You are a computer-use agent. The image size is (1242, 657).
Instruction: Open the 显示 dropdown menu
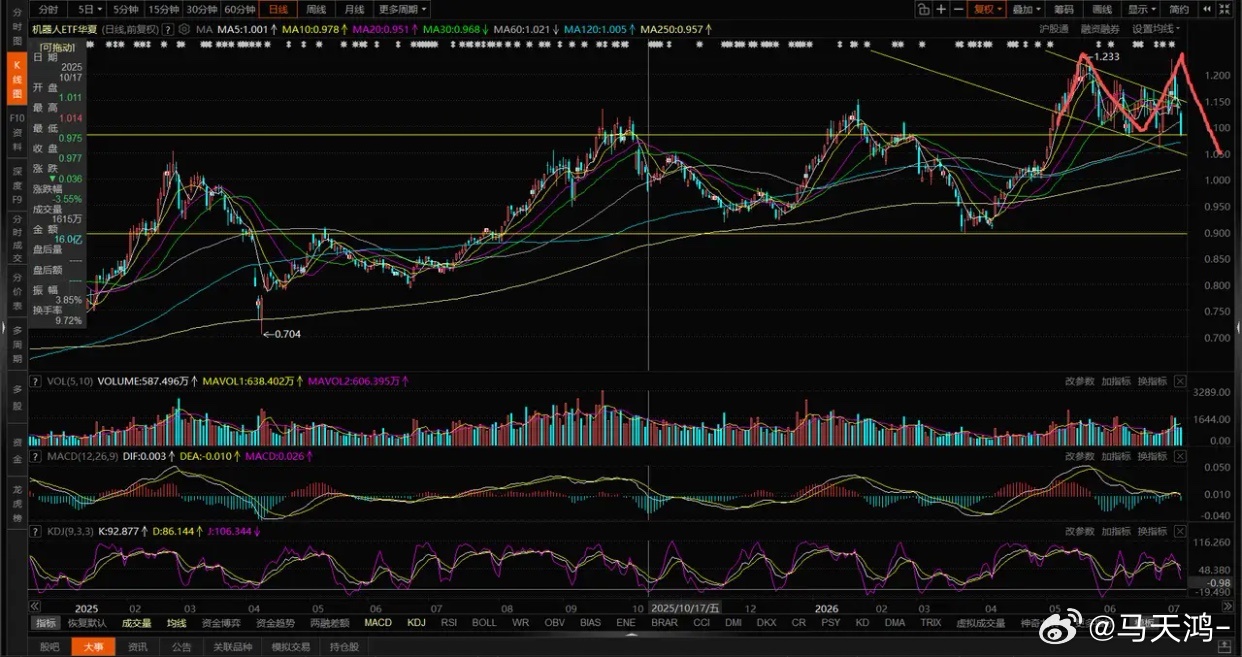pyautogui.click(x=1141, y=9)
